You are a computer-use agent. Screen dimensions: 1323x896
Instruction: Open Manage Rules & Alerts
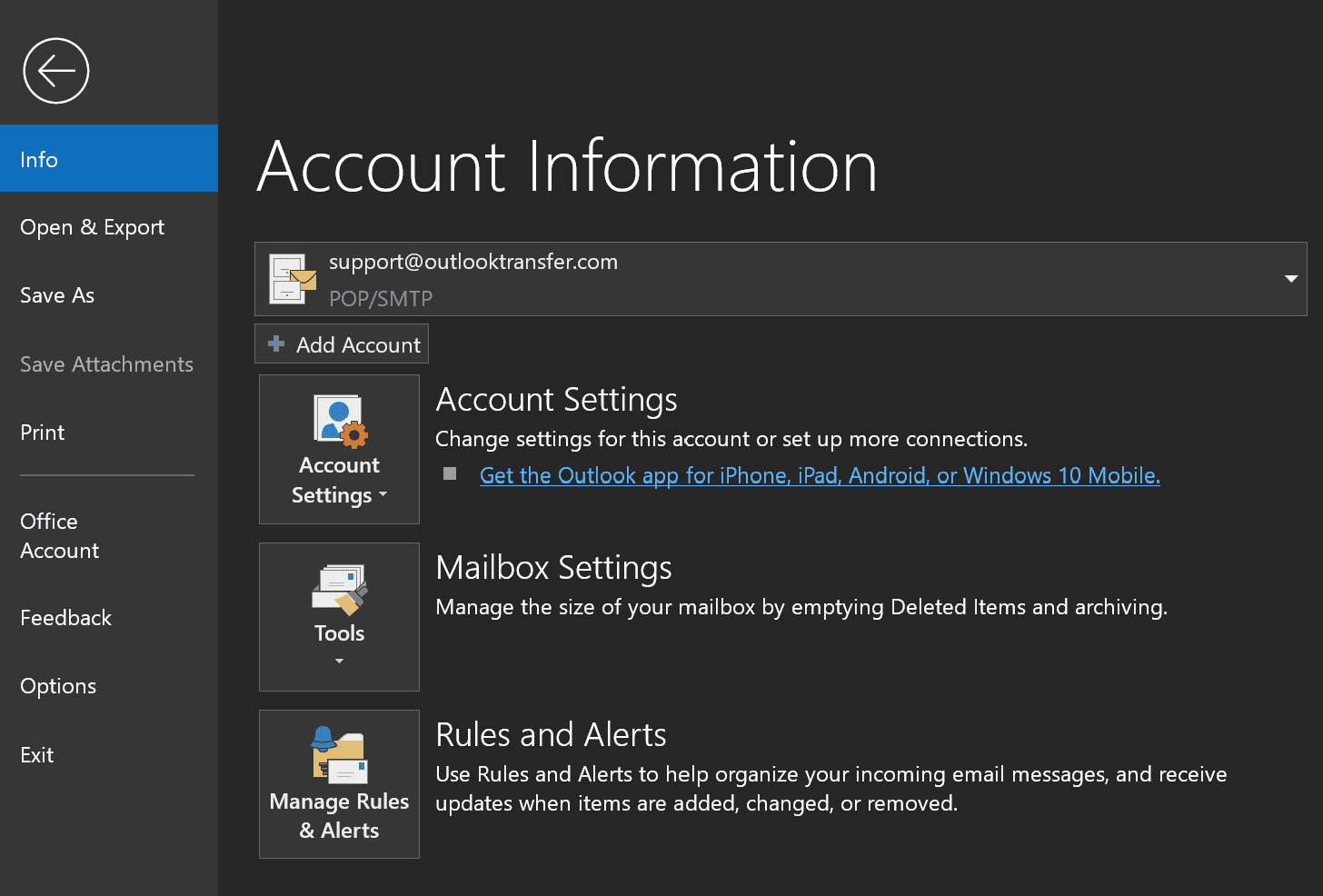tap(339, 784)
